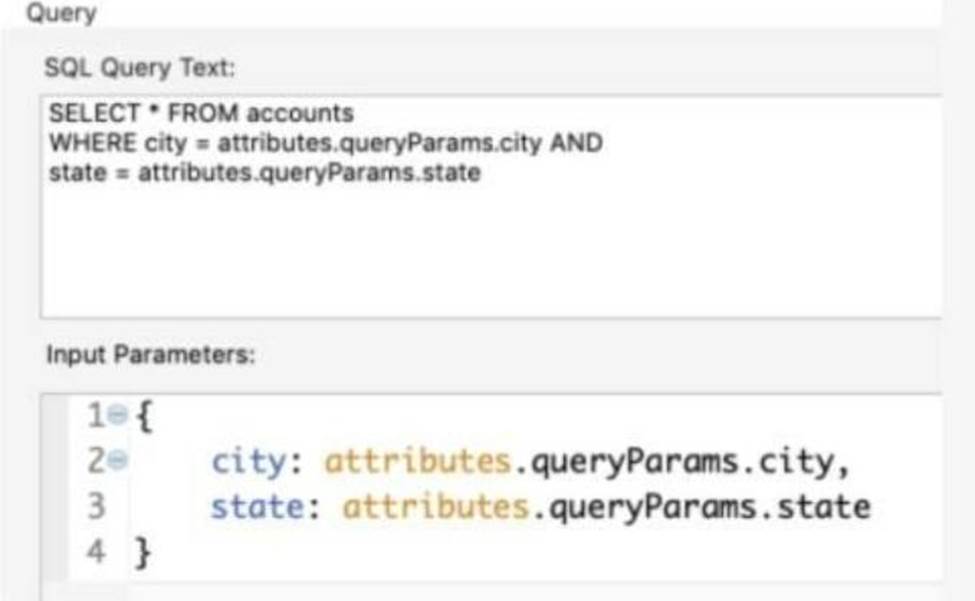Click orange attributes token on city line
The image size is (975, 601).
coord(418,462)
